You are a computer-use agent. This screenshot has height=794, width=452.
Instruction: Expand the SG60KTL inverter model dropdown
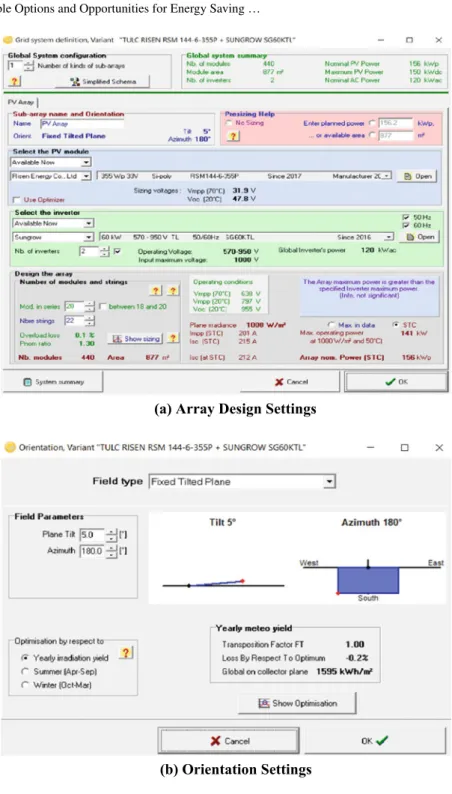tap(389, 237)
